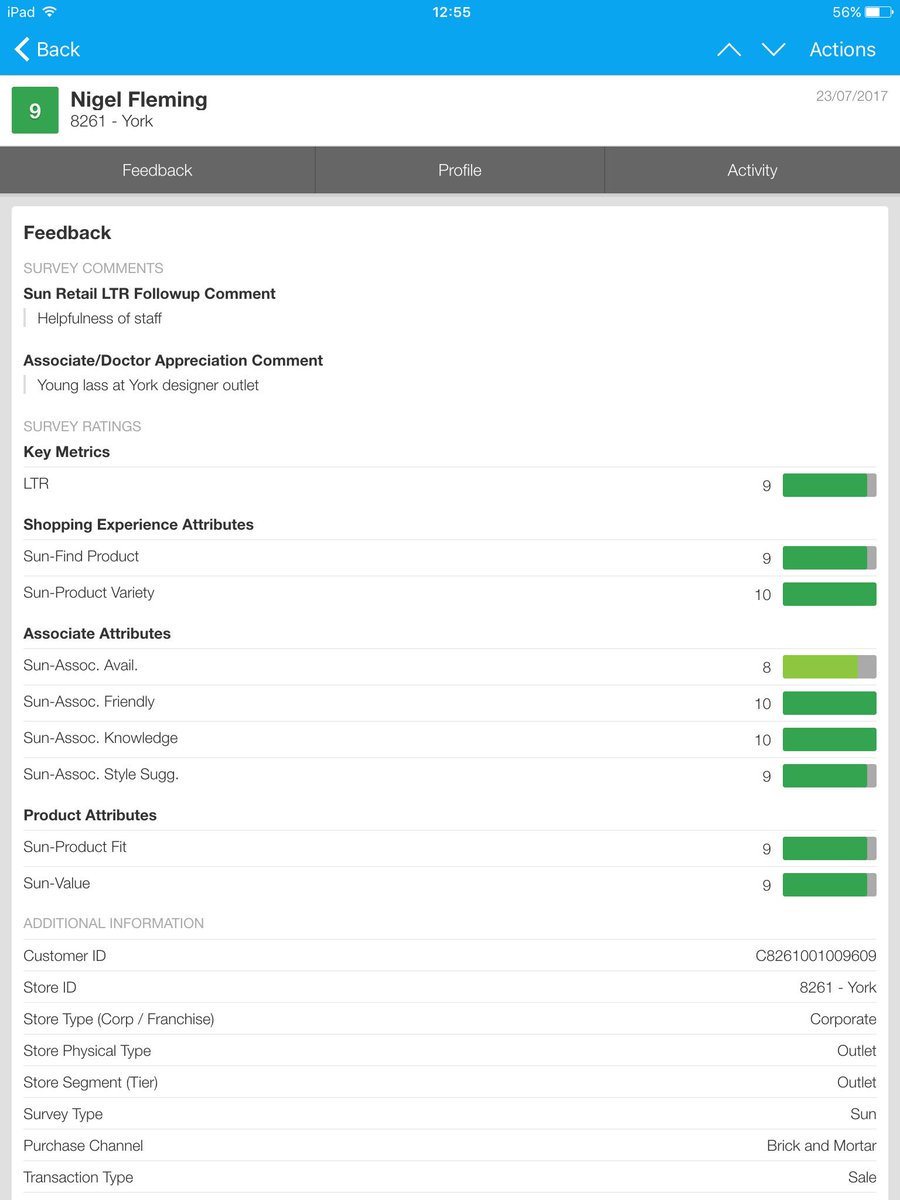This screenshot has height=1200, width=900.
Task: Tap the Customer ID row
Action: click(x=450, y=956)
